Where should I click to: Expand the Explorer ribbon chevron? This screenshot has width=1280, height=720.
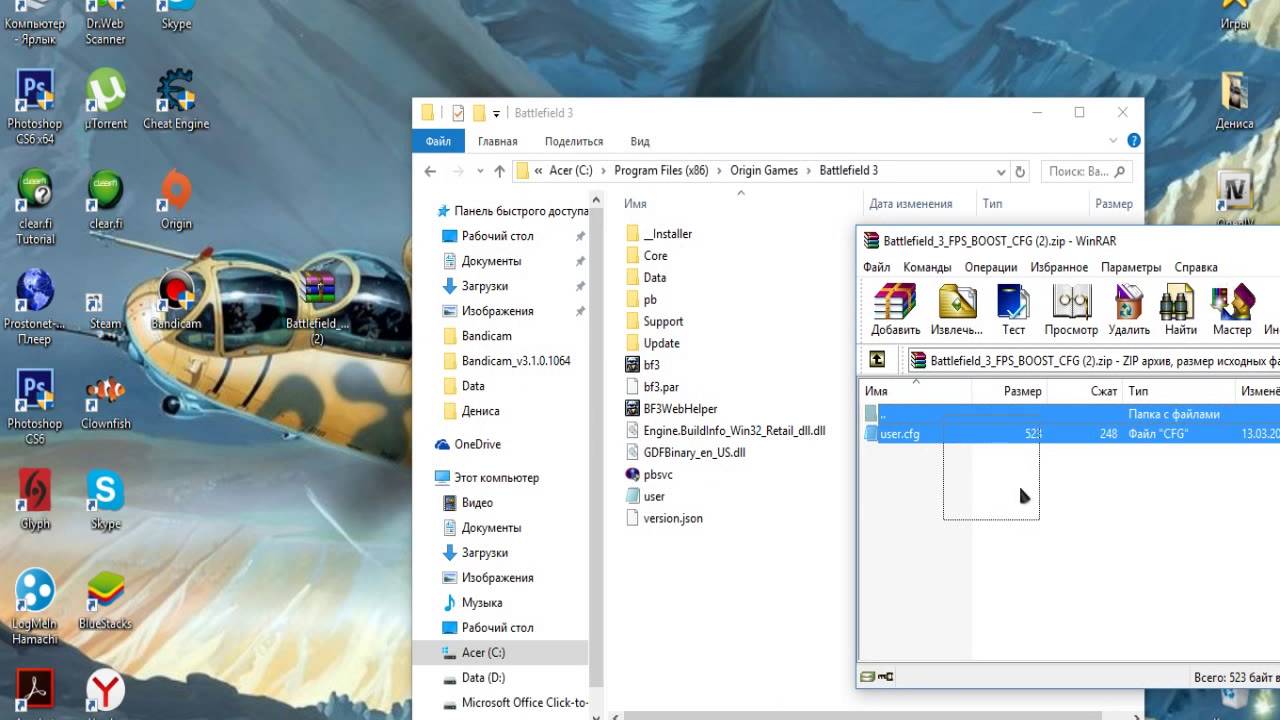click(1115, 141)
